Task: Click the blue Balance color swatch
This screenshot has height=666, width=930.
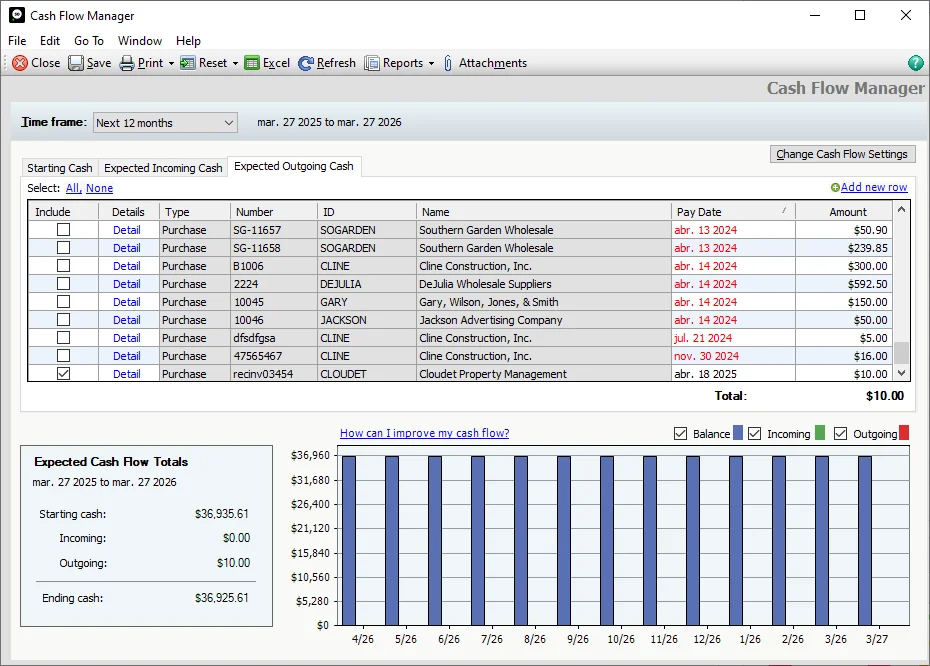Action: pos(738,434)
